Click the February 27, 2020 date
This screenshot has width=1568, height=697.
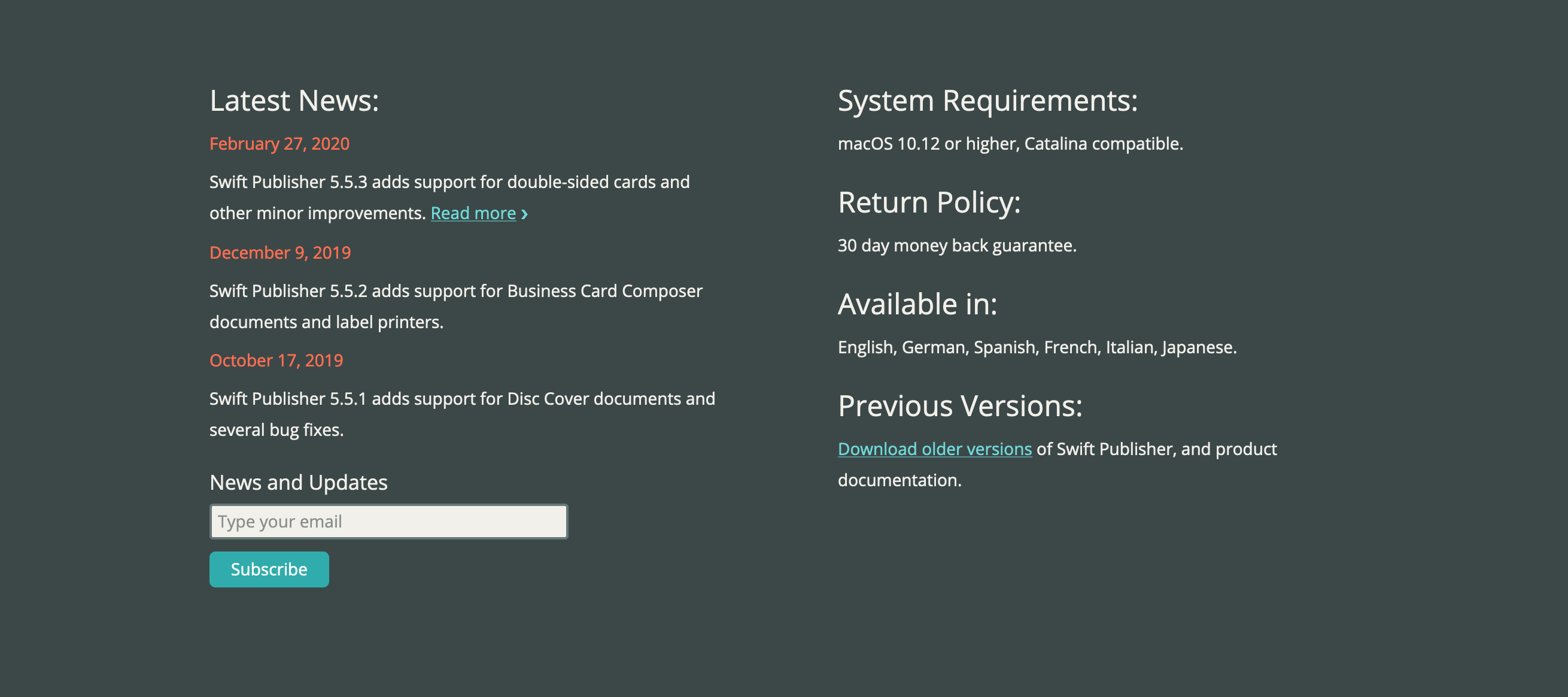pyautogui.click(x=279, y=144)
